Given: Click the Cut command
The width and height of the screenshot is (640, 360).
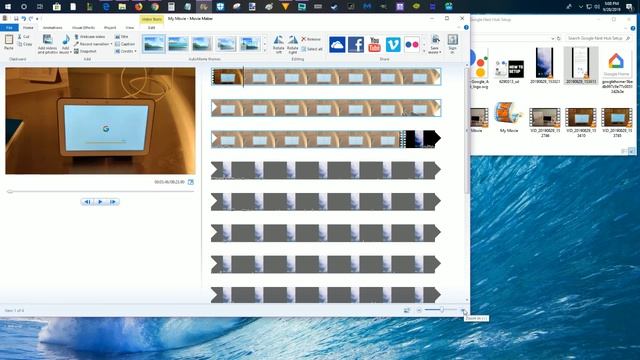Looking at the screenshot, I should (x=24, y=37).
